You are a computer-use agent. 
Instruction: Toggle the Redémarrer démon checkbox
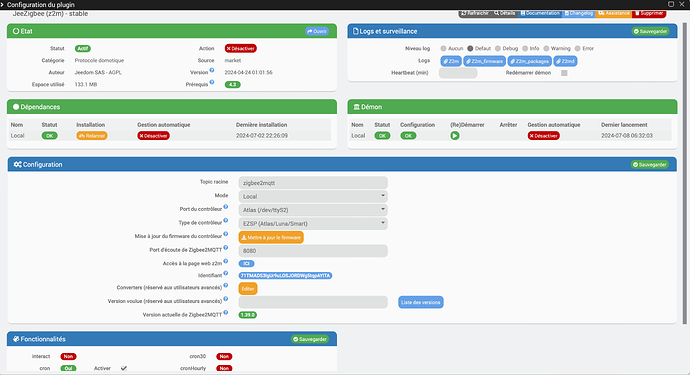pos(564,73)
